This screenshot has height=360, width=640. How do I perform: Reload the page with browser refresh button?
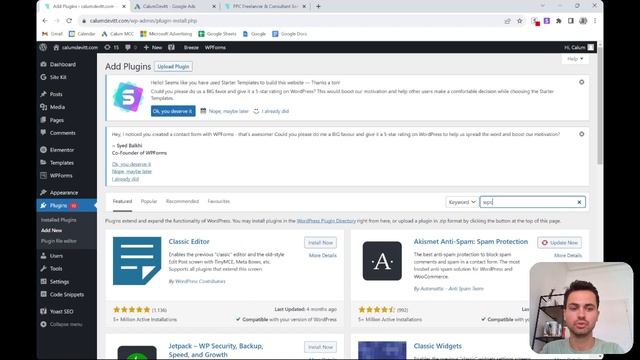tap(69, 21)
